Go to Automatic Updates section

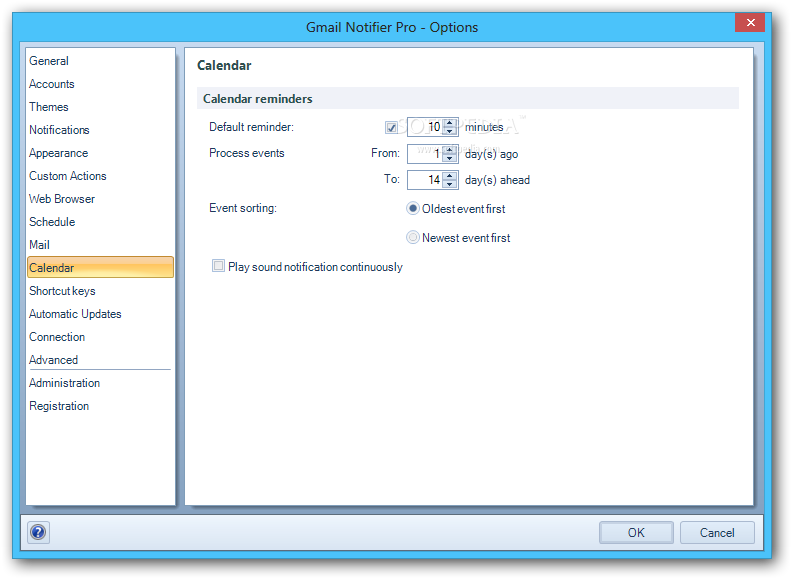[75, 314]
